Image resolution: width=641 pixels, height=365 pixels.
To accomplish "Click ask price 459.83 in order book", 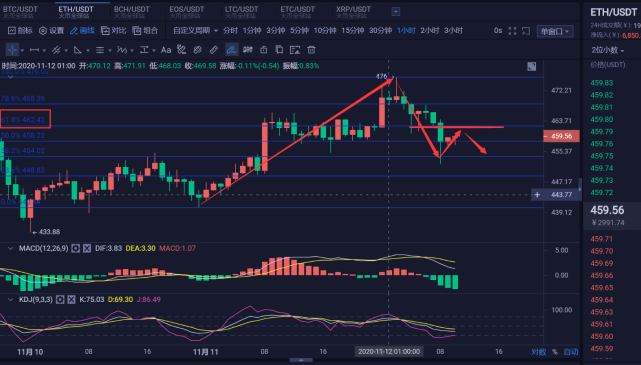I will pos(602,83).
